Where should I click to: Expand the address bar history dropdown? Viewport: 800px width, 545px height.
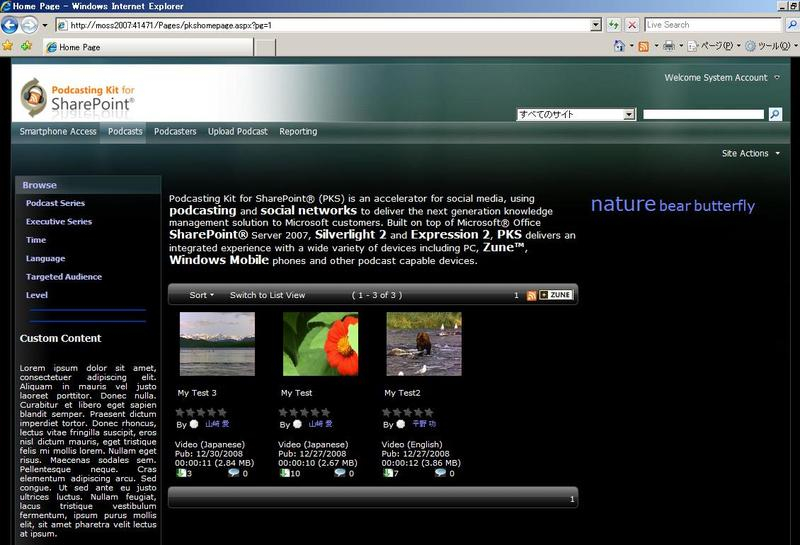(596, 25)
